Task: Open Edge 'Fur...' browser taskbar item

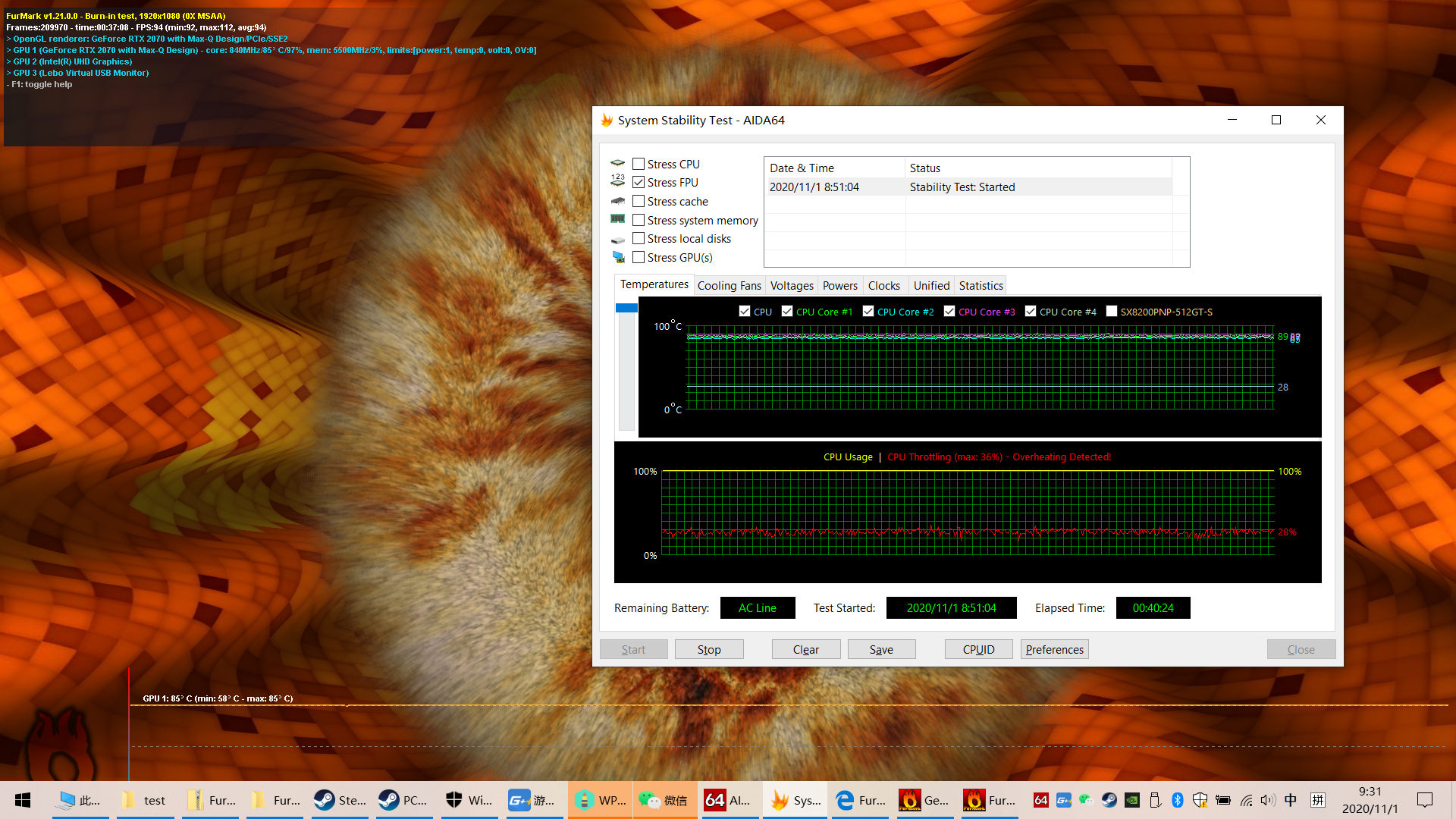Action: (858, 800)
